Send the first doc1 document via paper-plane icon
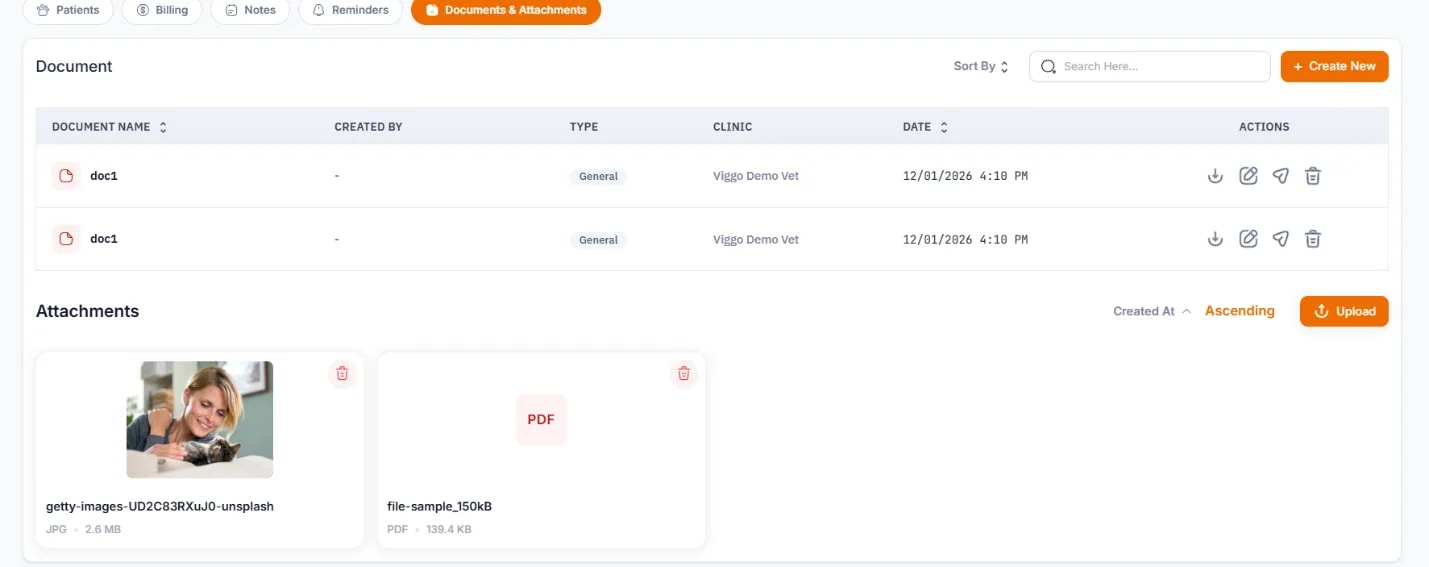 (x=1281, y=176)
